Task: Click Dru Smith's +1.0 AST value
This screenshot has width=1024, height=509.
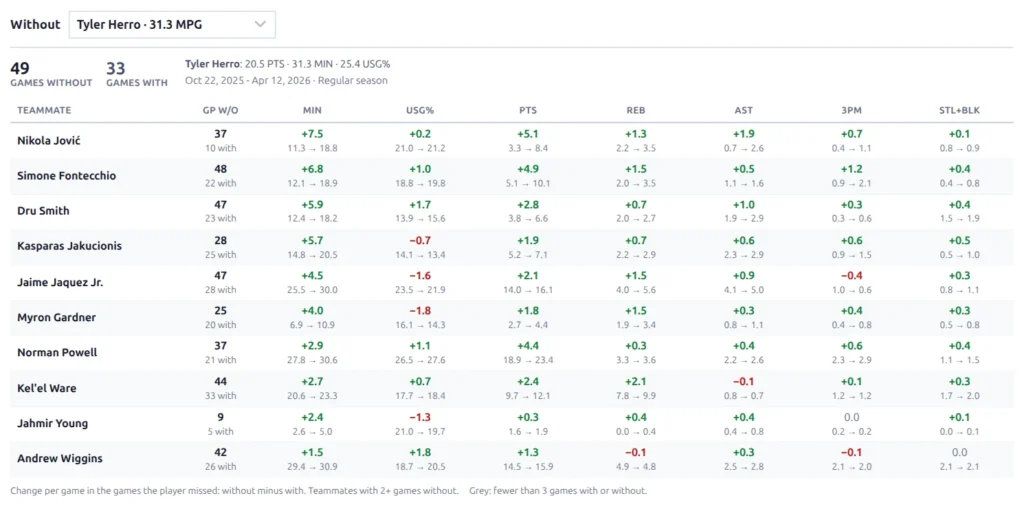Action: click(x=743, y=205)
